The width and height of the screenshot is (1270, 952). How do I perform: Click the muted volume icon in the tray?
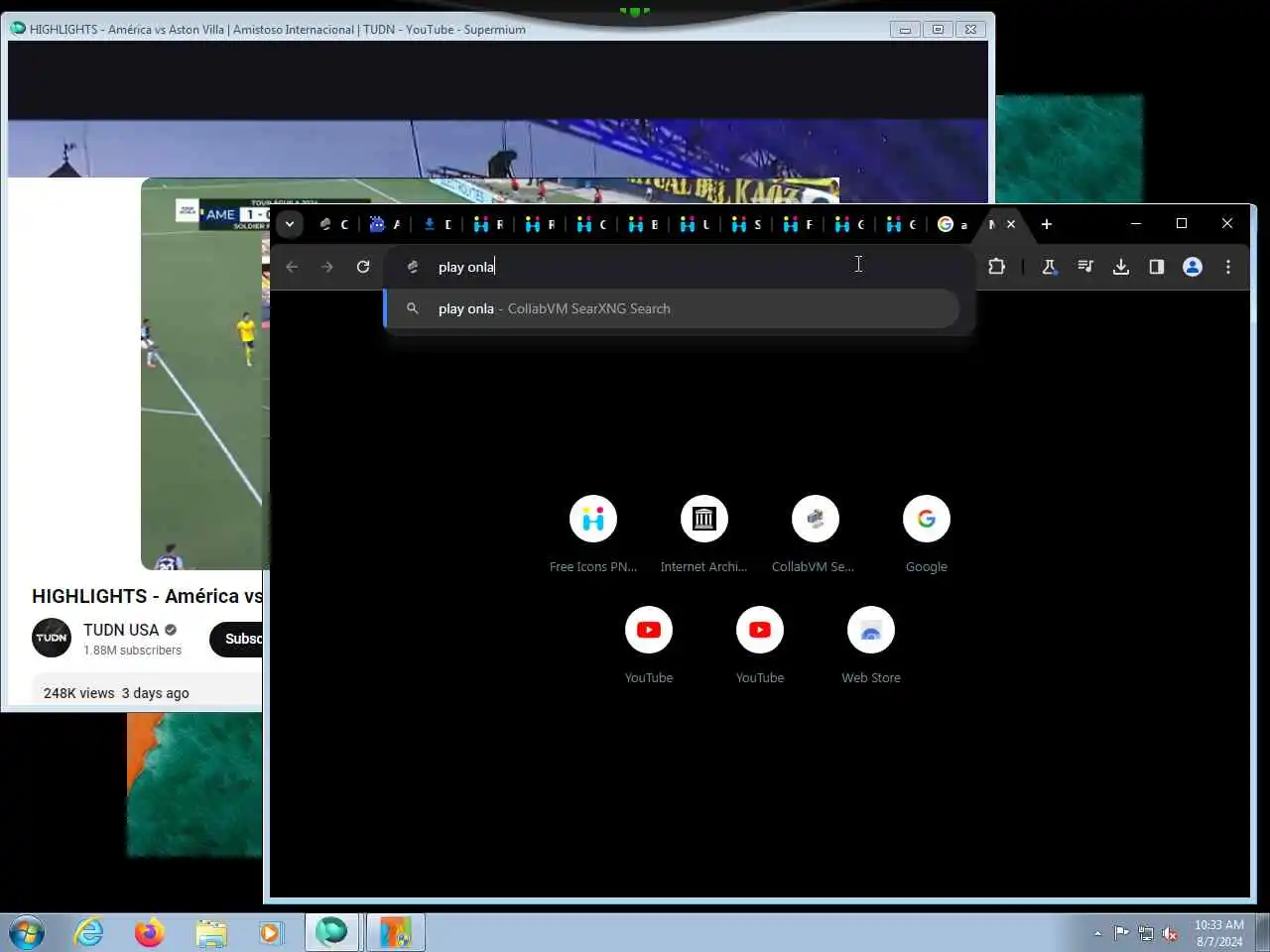click(x=1171, y=933)
